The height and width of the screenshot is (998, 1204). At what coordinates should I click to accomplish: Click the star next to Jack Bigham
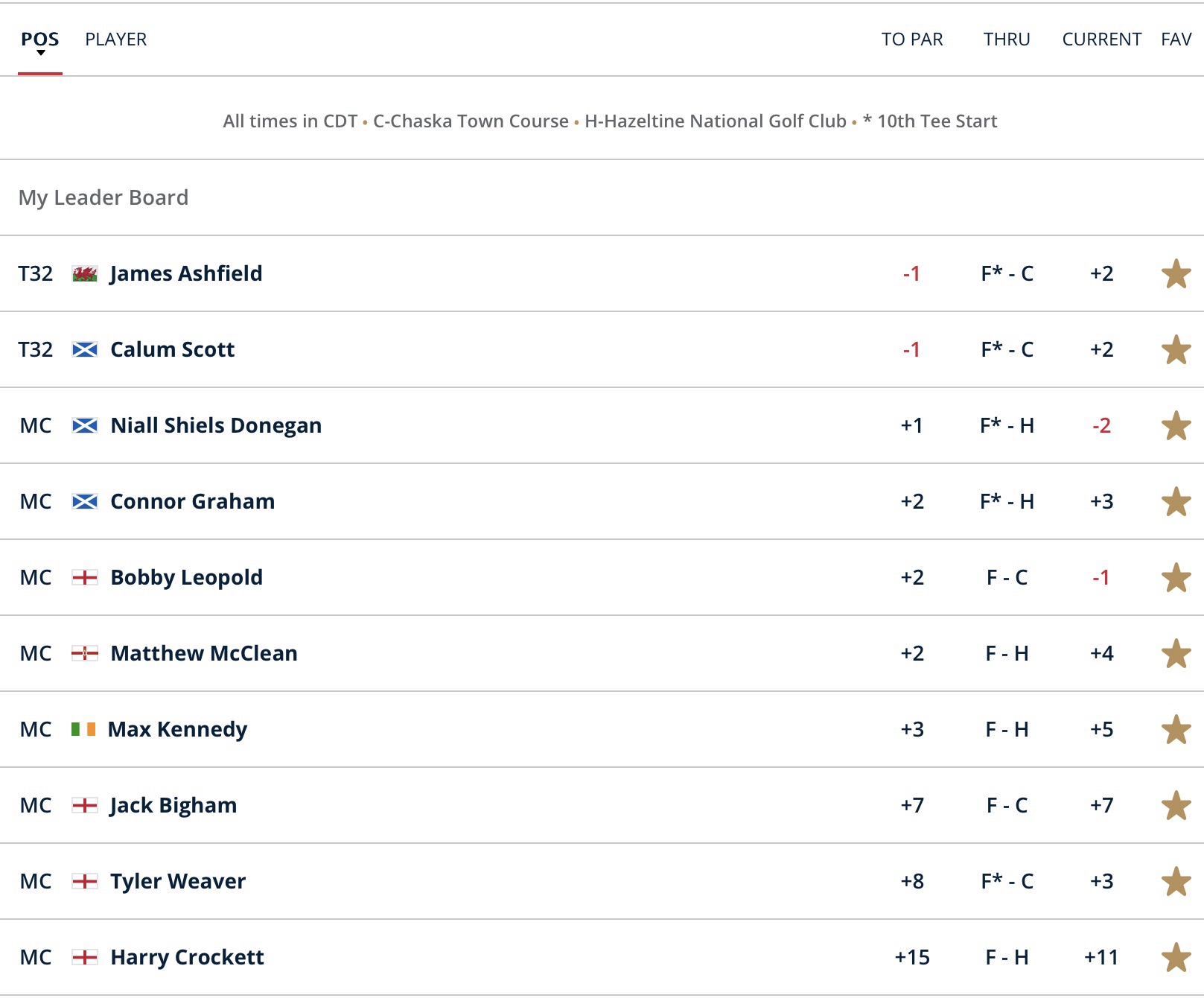pyautogui.click(x=1176, y=806)
